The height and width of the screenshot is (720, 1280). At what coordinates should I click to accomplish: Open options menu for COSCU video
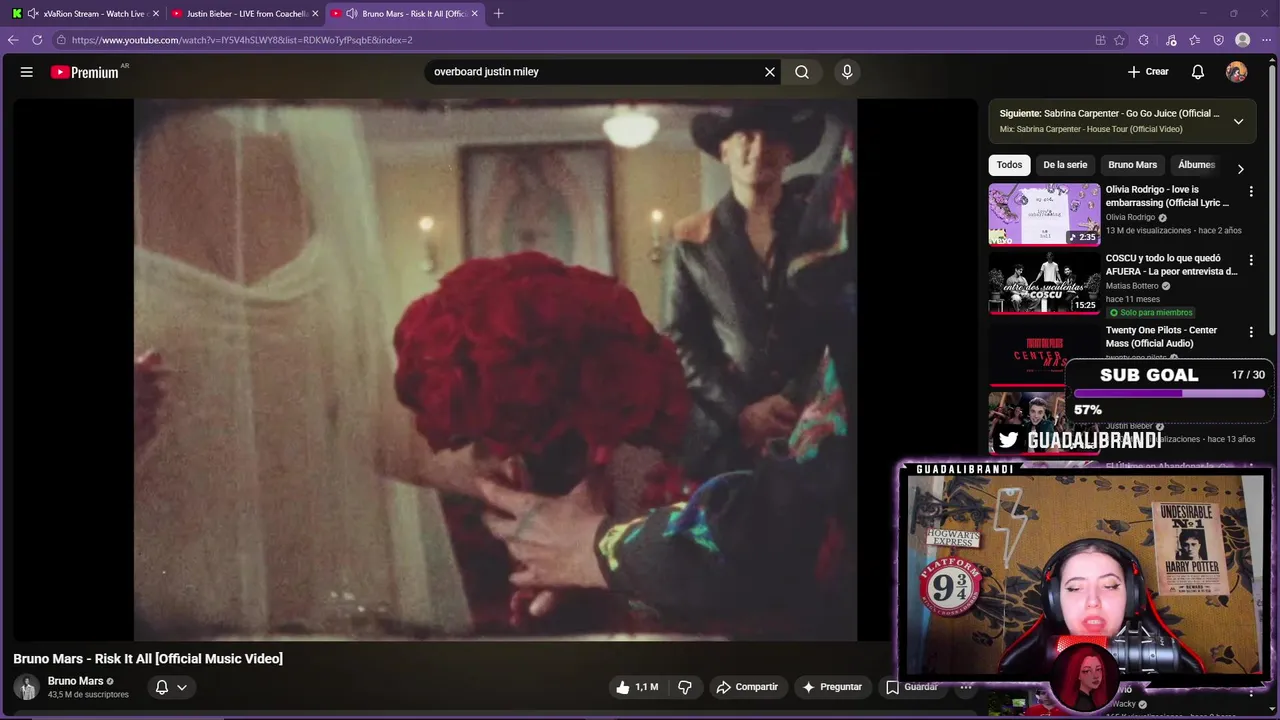click(x=1251, y=260)
